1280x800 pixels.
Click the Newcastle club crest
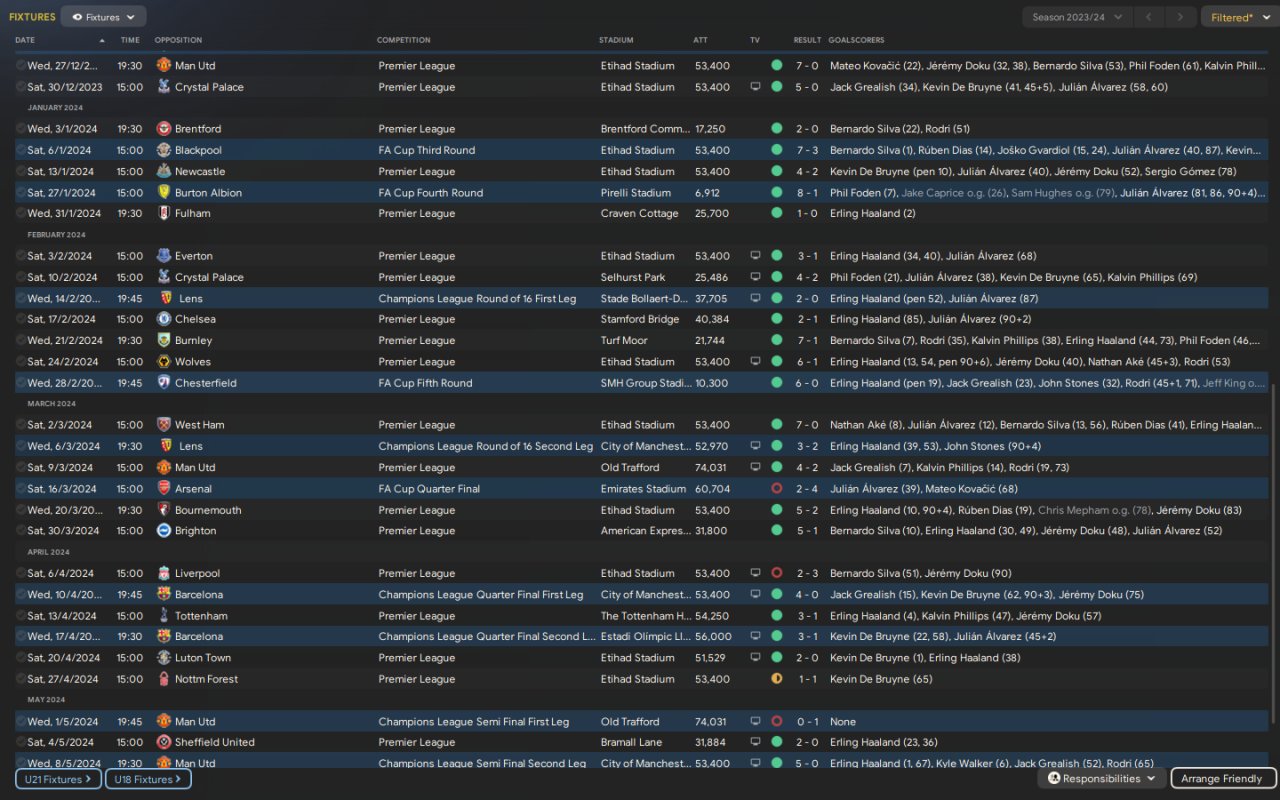tap(164, 171)
